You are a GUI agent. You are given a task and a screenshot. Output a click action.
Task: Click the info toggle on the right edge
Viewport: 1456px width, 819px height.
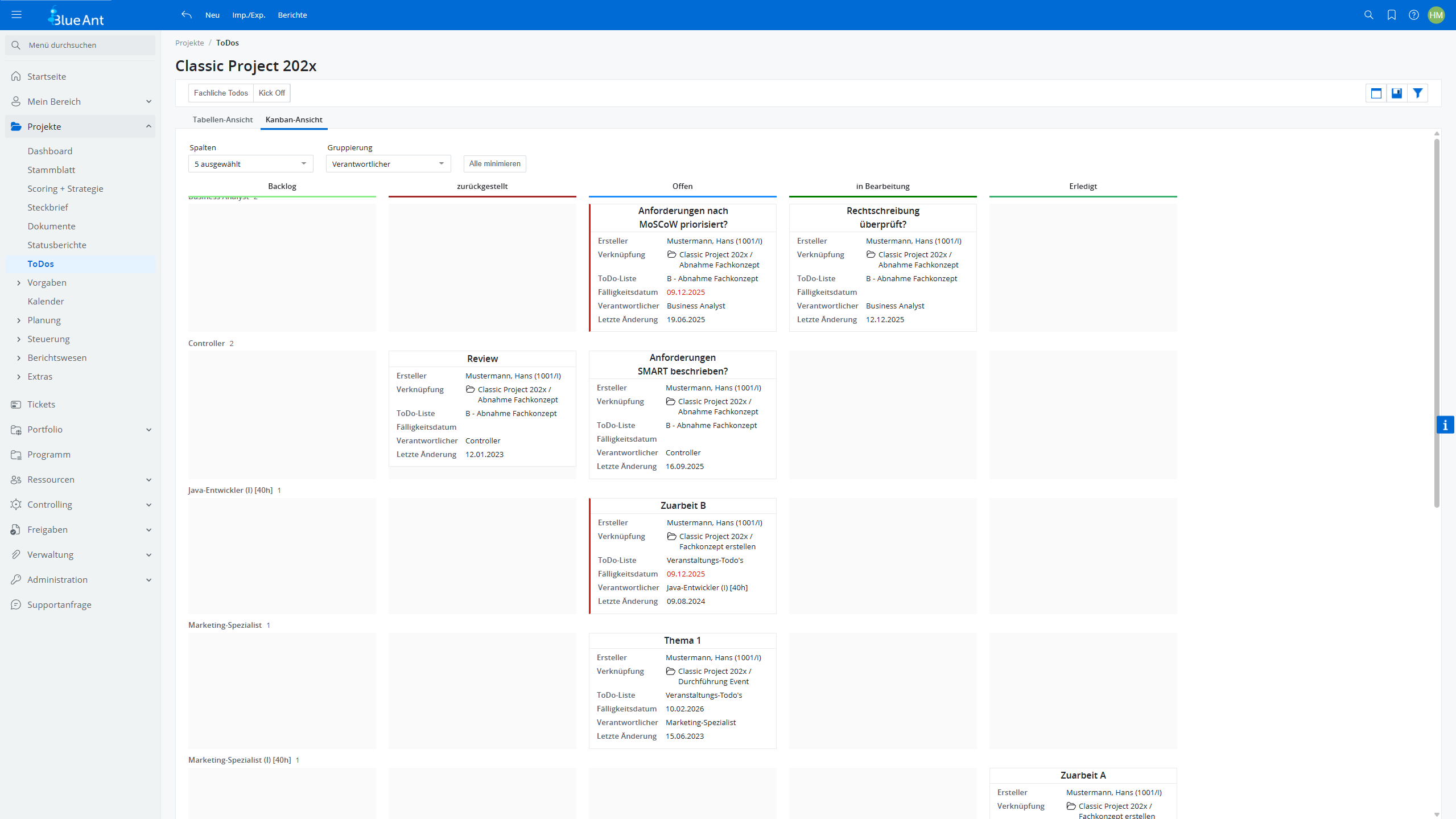pos(1445,425)
